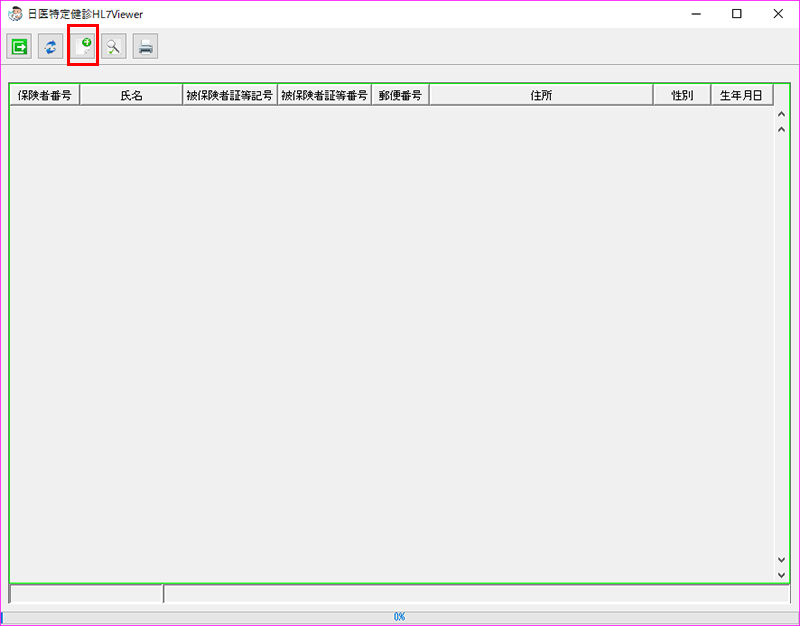Image resolution: width=800 pixels, height=626 pixels.
Task: Click the HL7Viewer app icon in title bar
Action: (14, 14)
